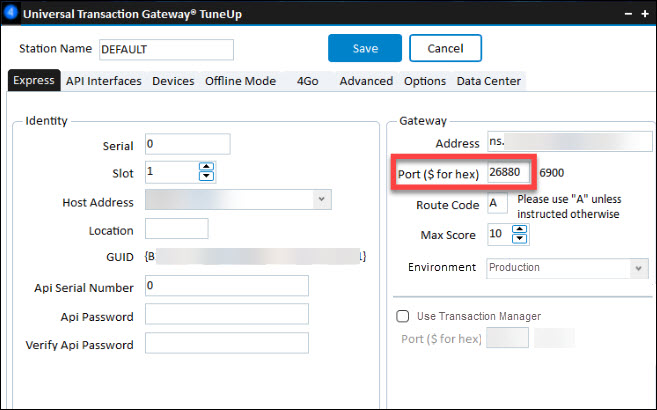Open the Devices tab
Screen dimensions: 657x410
[173, 81]
